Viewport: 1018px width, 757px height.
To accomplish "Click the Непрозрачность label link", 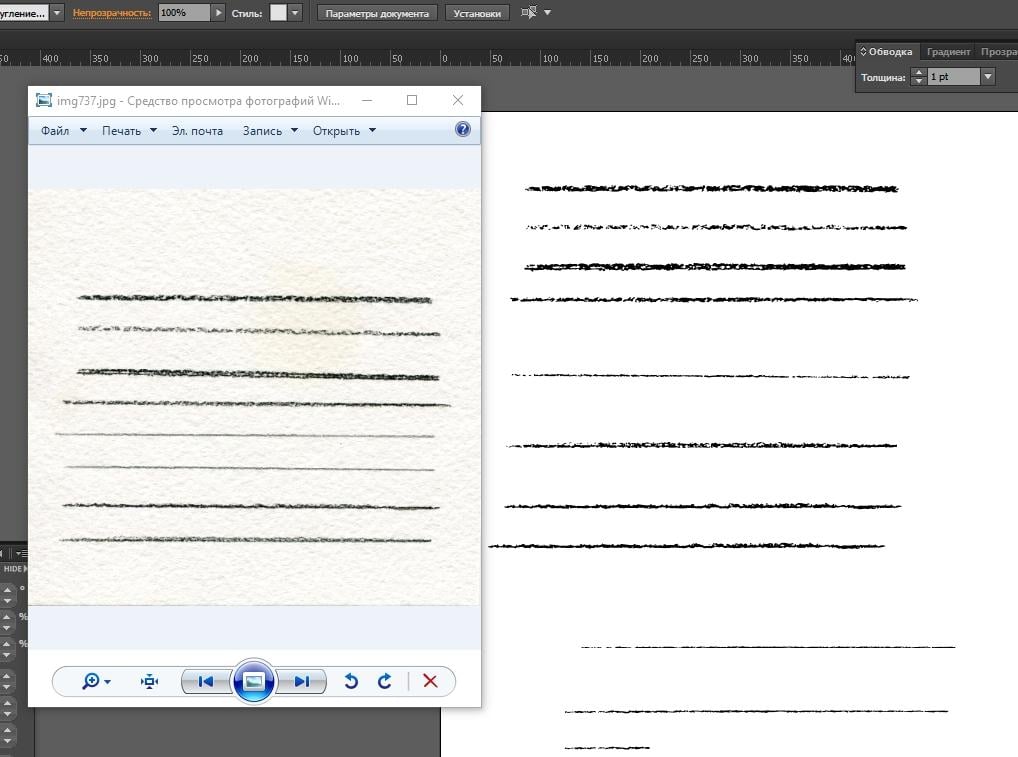I will (112, 13).
